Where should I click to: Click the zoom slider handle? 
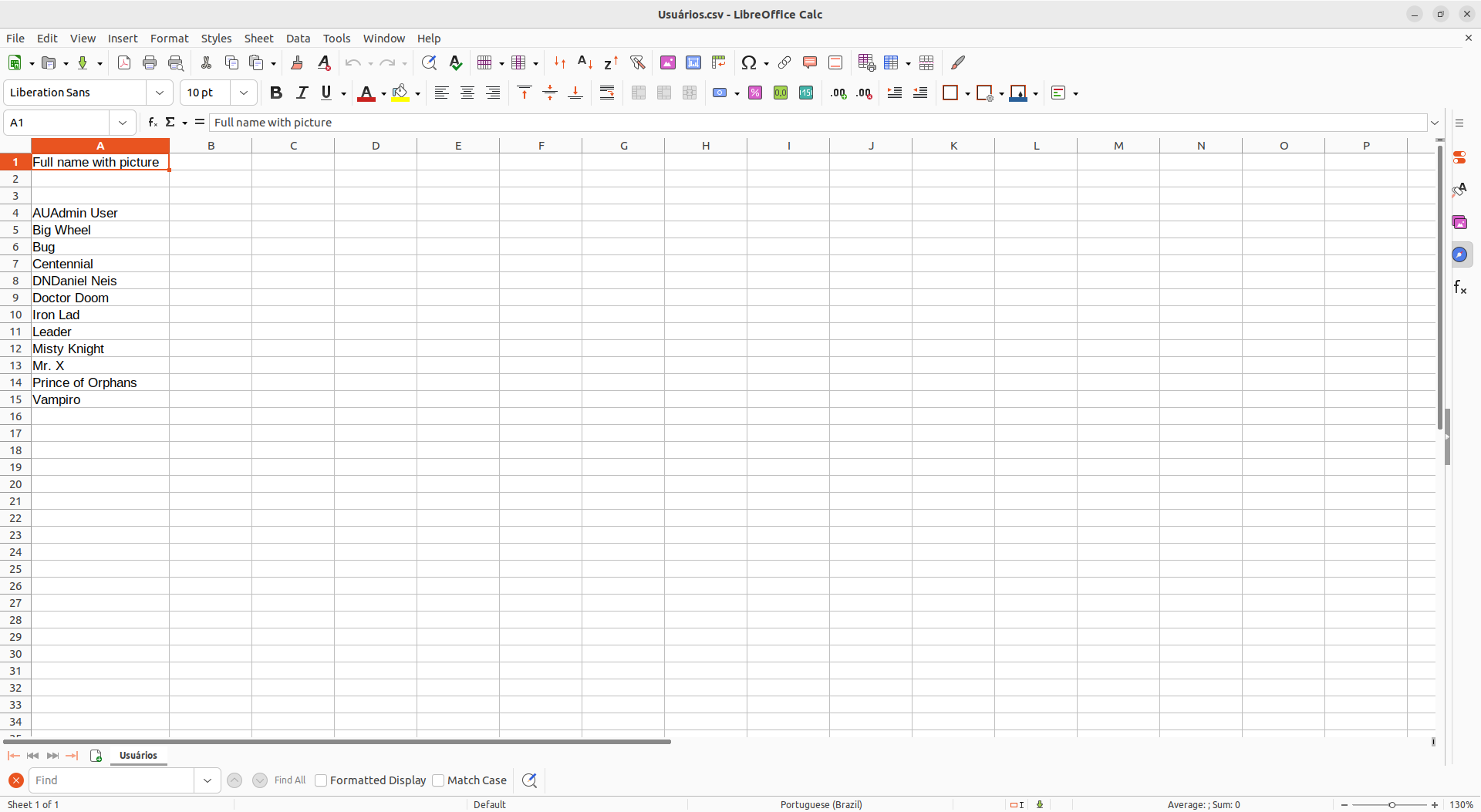pos(1392,805)
